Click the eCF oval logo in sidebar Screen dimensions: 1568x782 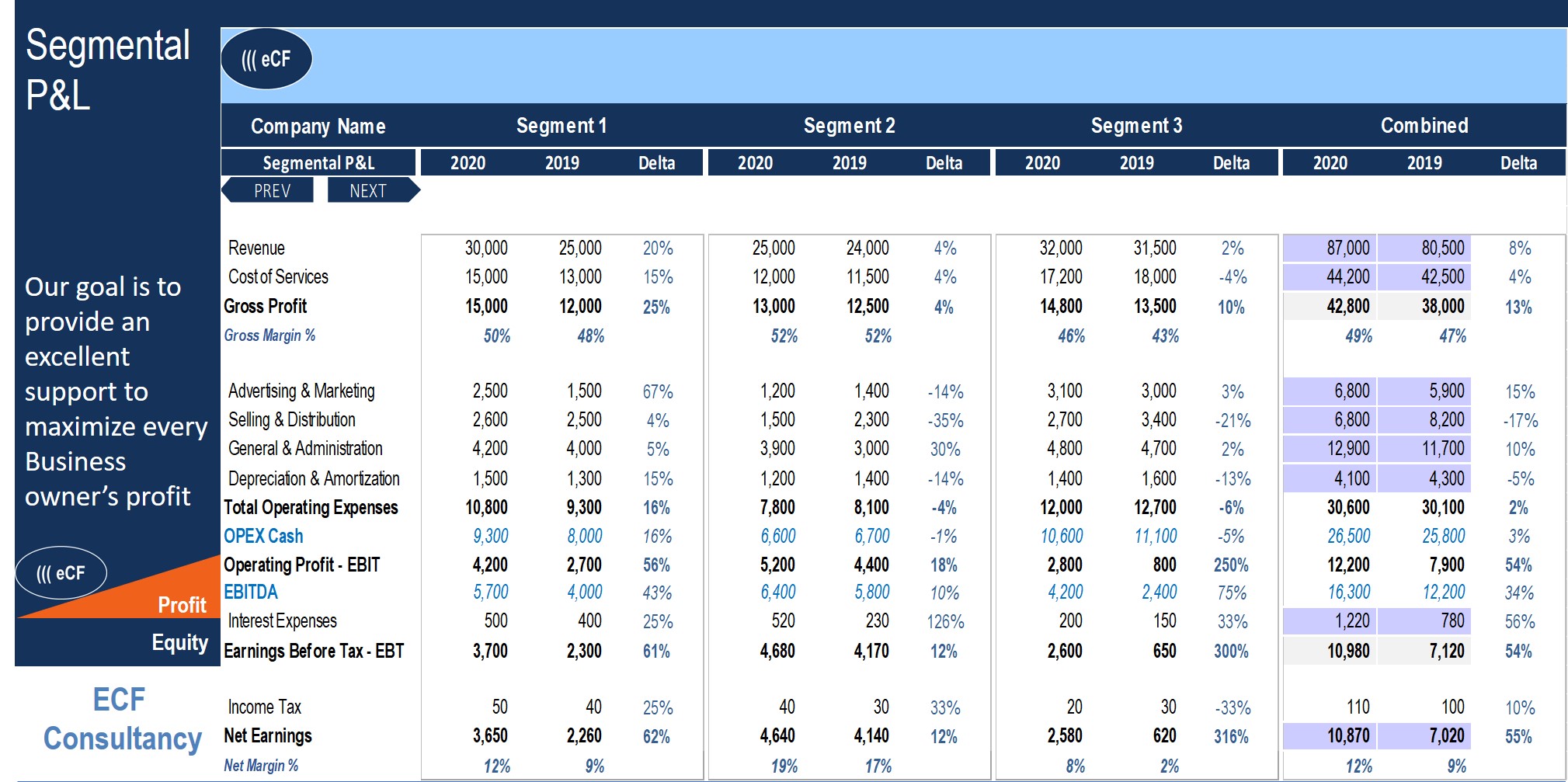click(61, 573)
